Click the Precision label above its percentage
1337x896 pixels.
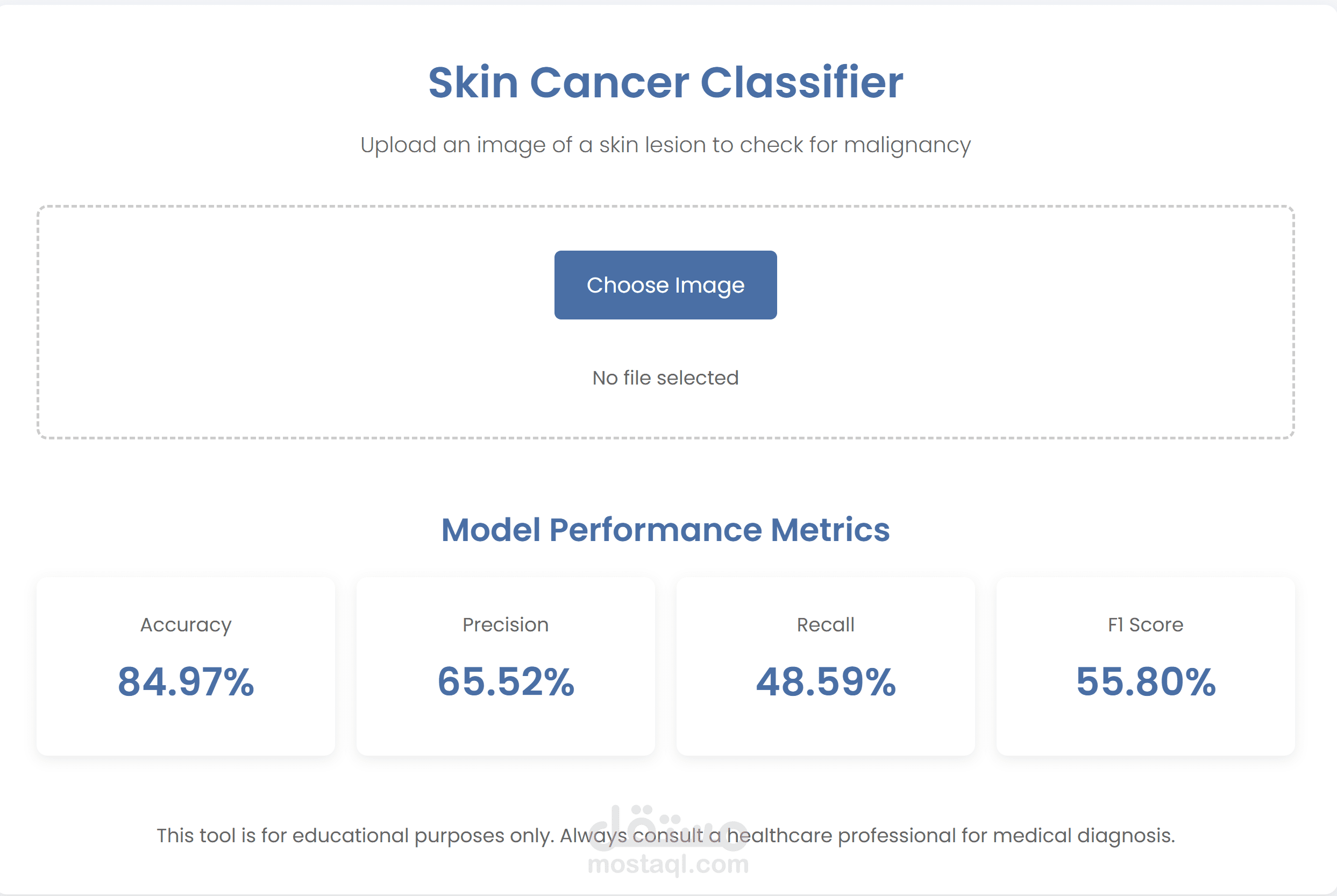pos(505,624)
